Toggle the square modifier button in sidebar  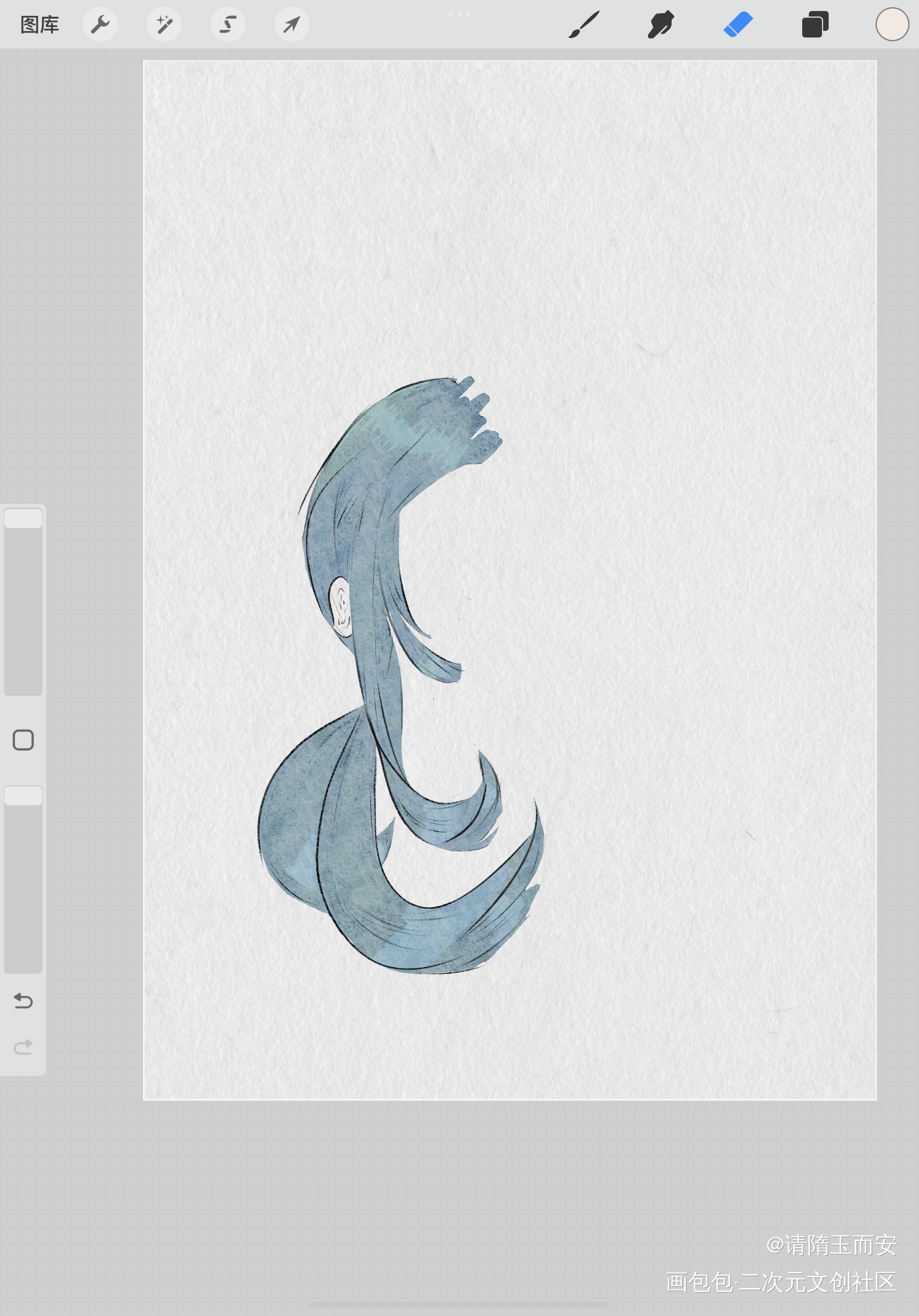(x=23, y=740)
